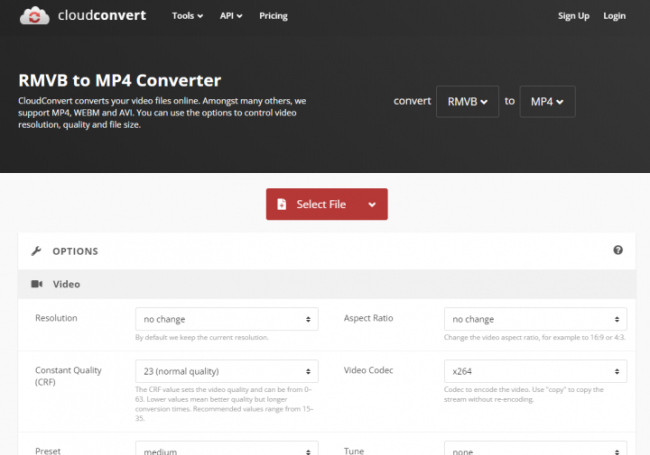Click the 'Resolution' label

(x=56, y=318)
